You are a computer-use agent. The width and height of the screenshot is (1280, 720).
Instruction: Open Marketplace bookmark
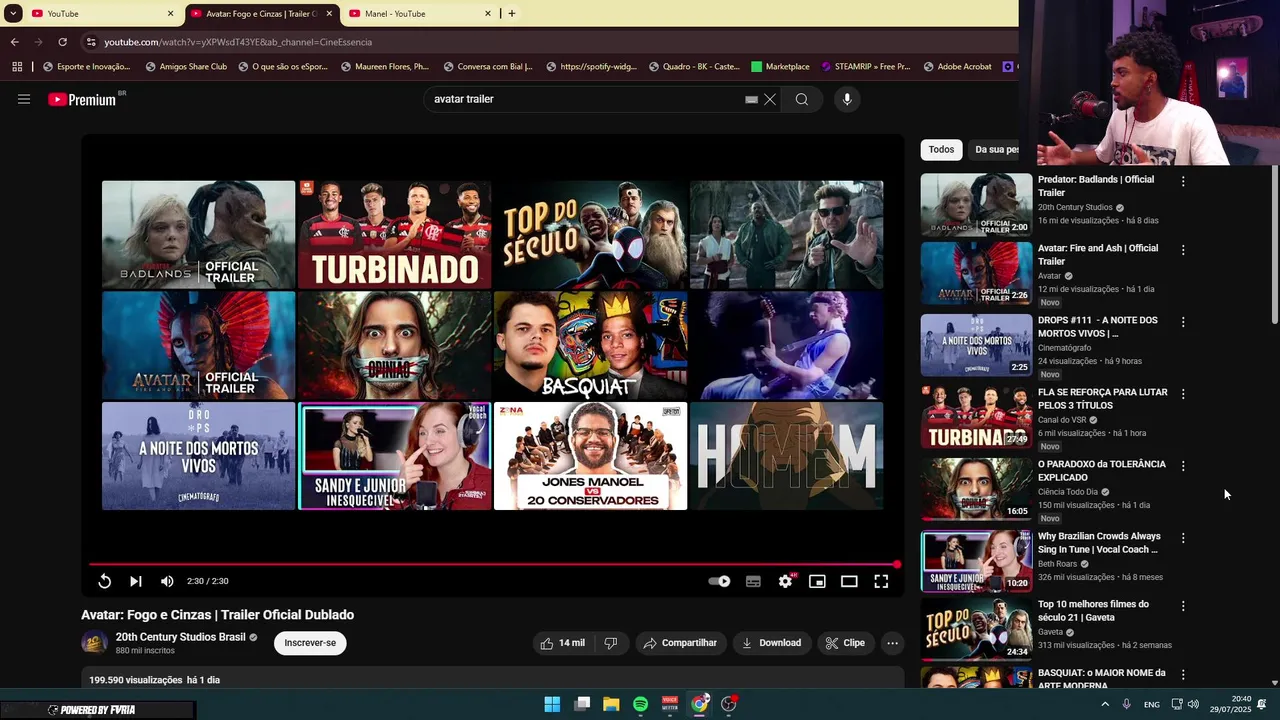pyautogui.click(x=780, y=67)
